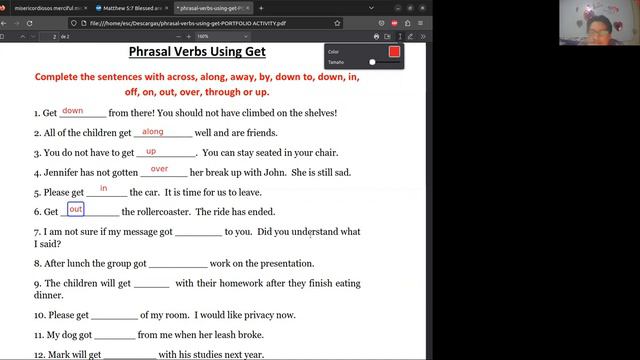Select the phrasal-verbs-using-get tab
Screen dimensions: 640x360
point(213,8)
